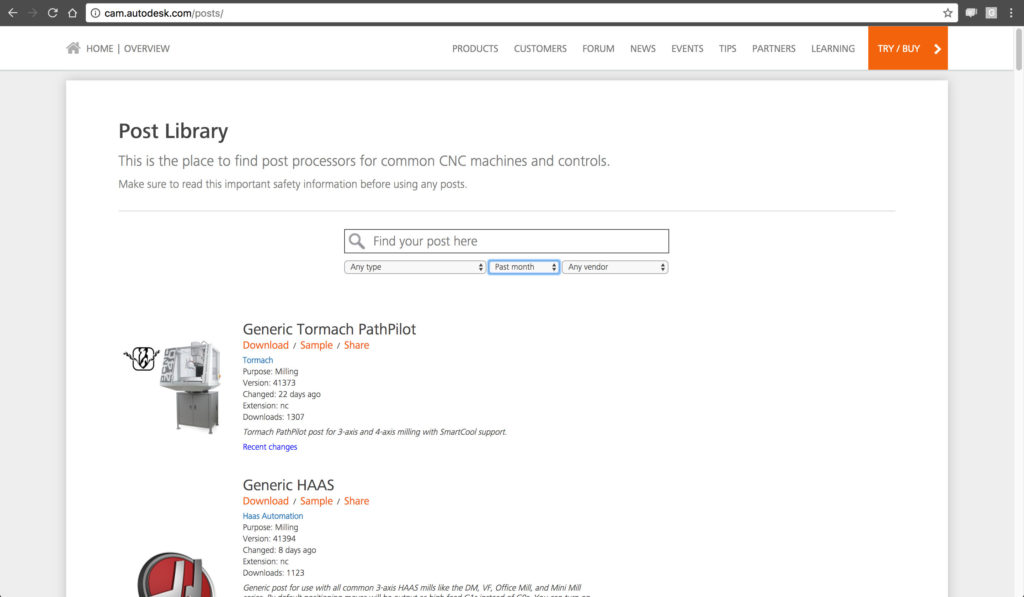
Task: Select the 'Changed: 8 days ago' text
Action: click(279, 550)
